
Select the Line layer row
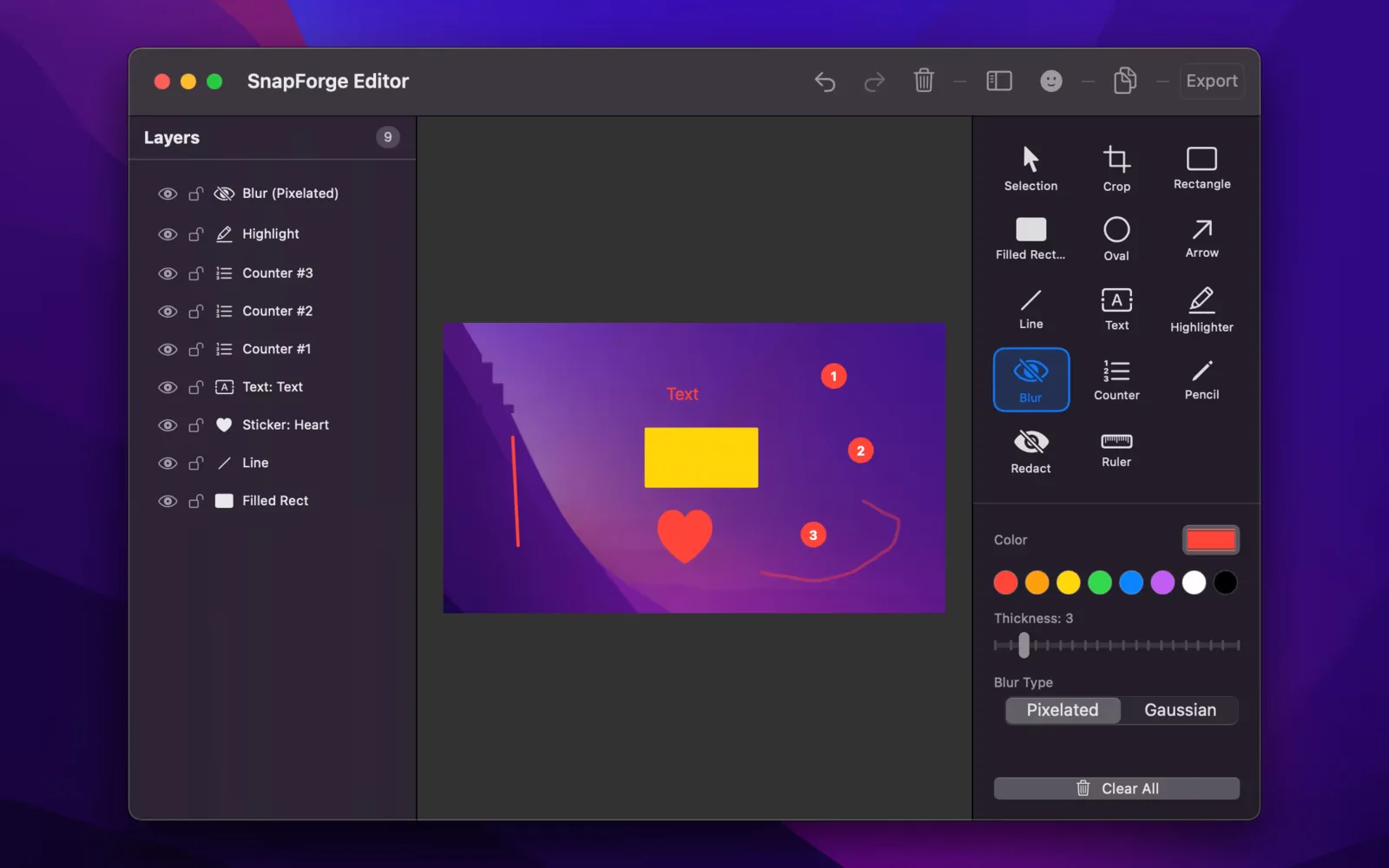pos(273,463)
